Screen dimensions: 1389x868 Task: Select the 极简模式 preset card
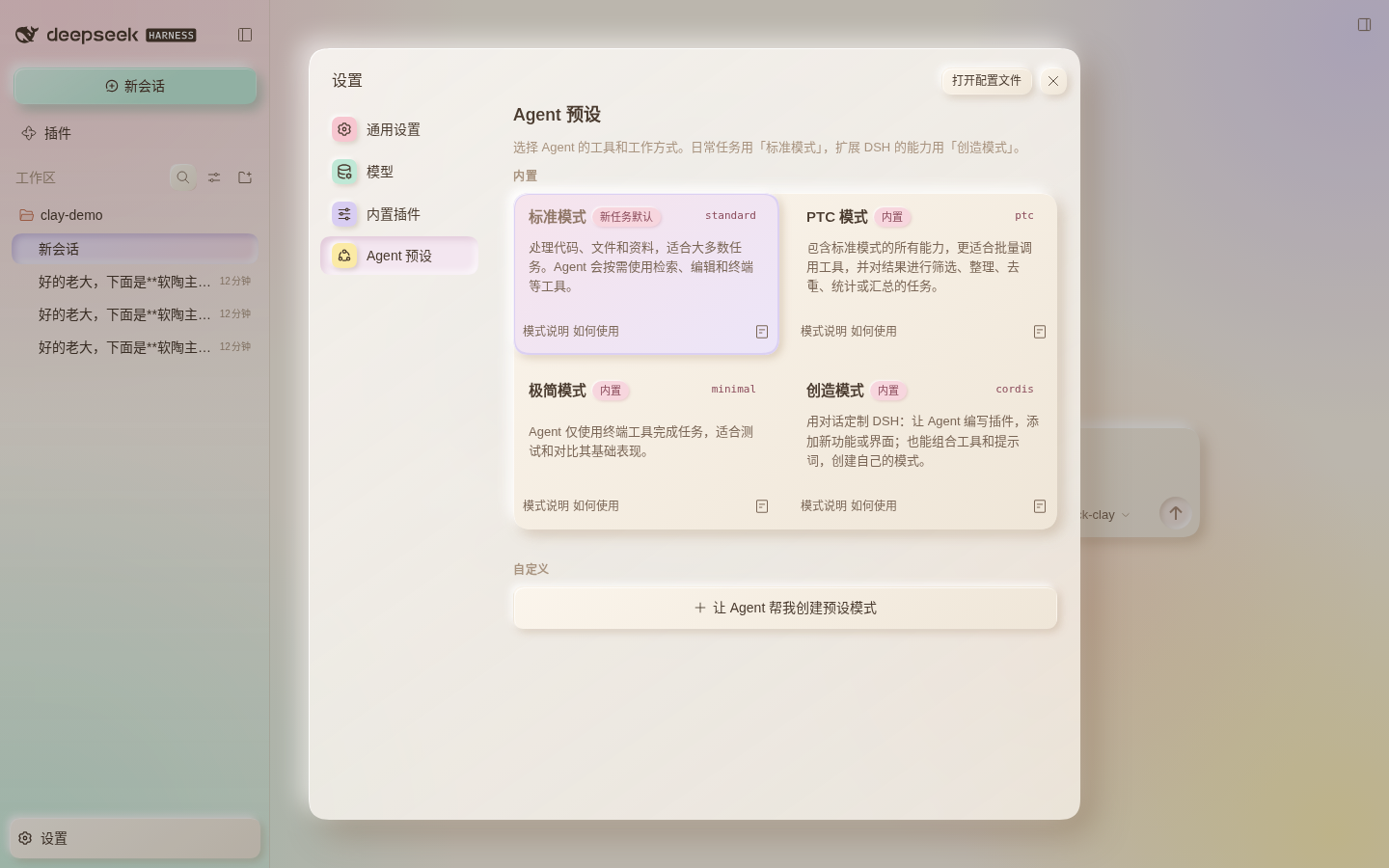point(646,448)
